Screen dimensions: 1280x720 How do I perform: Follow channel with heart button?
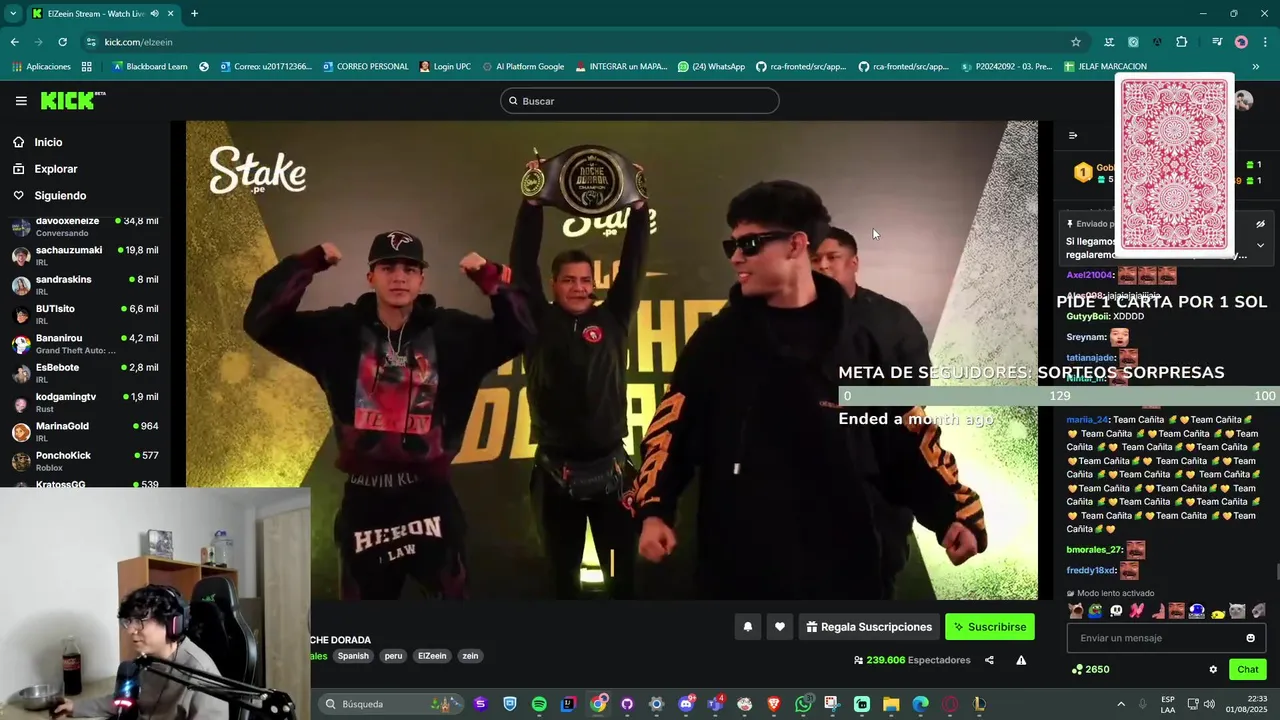click(780, 627)
